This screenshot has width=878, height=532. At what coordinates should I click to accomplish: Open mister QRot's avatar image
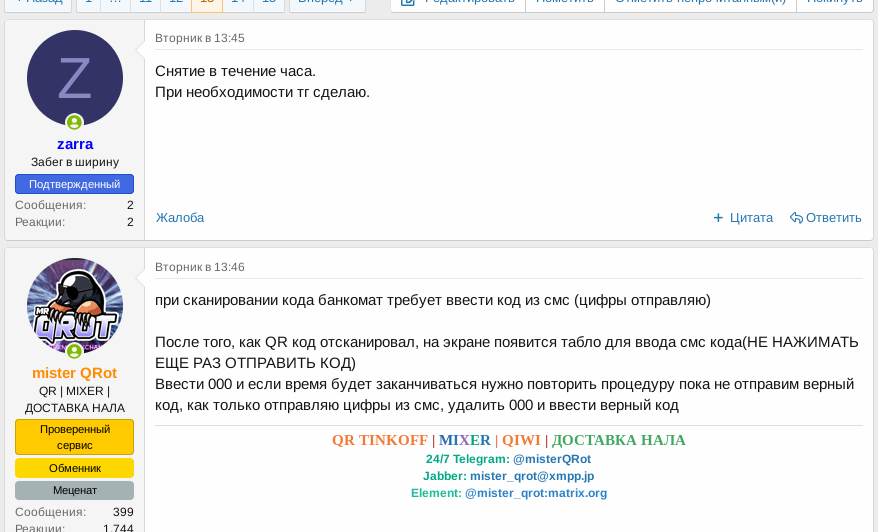[x=75, y=304]
